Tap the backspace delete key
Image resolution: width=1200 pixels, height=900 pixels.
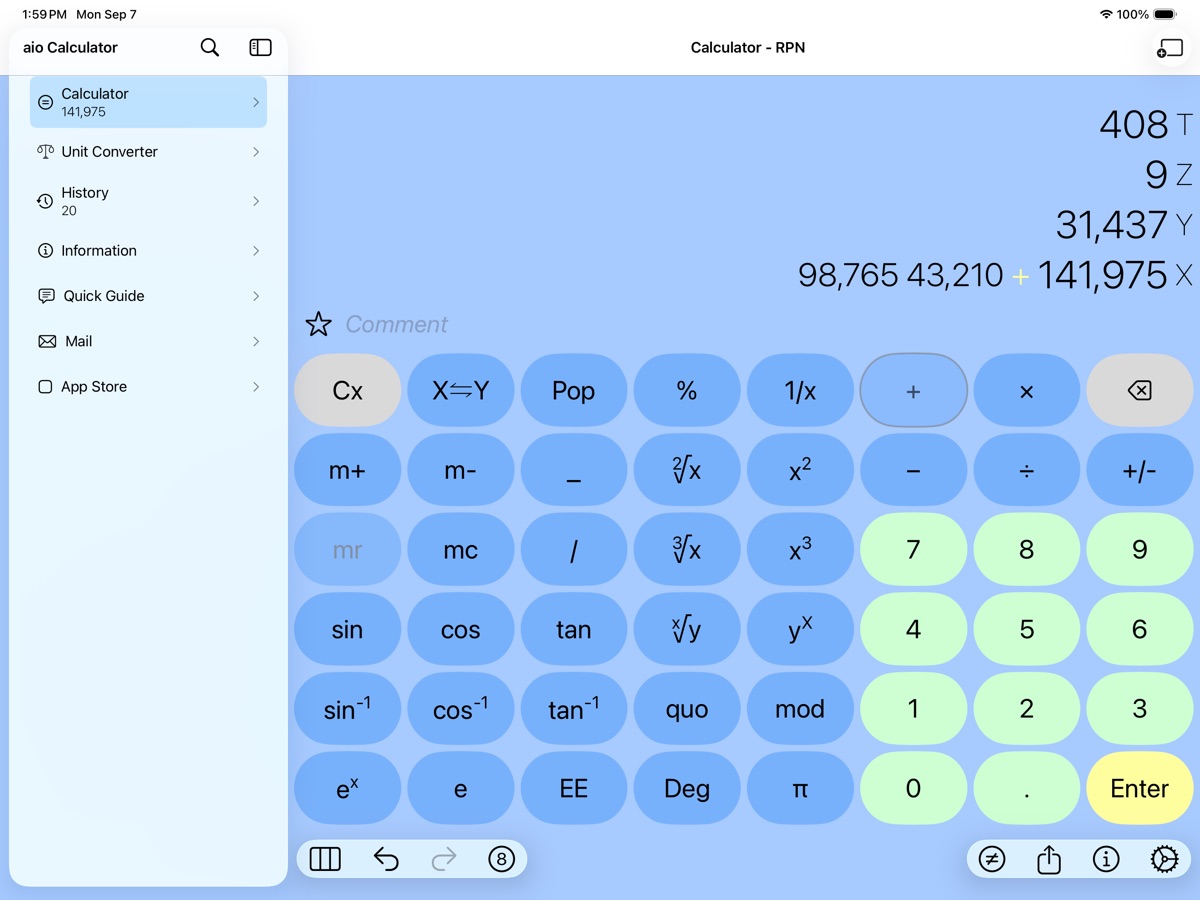[1139, 391]
